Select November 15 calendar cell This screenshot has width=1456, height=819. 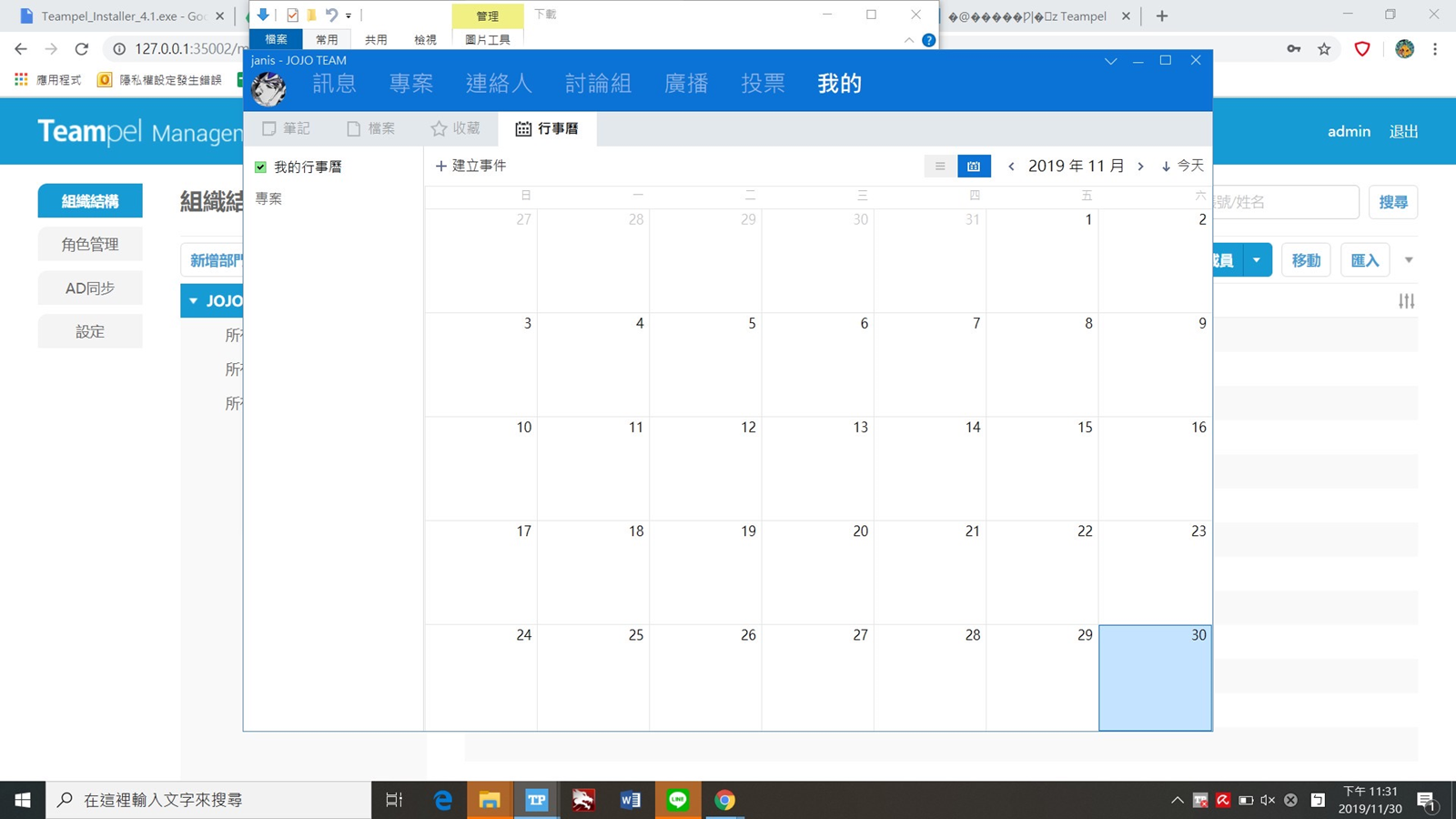tap(1042, 469)
